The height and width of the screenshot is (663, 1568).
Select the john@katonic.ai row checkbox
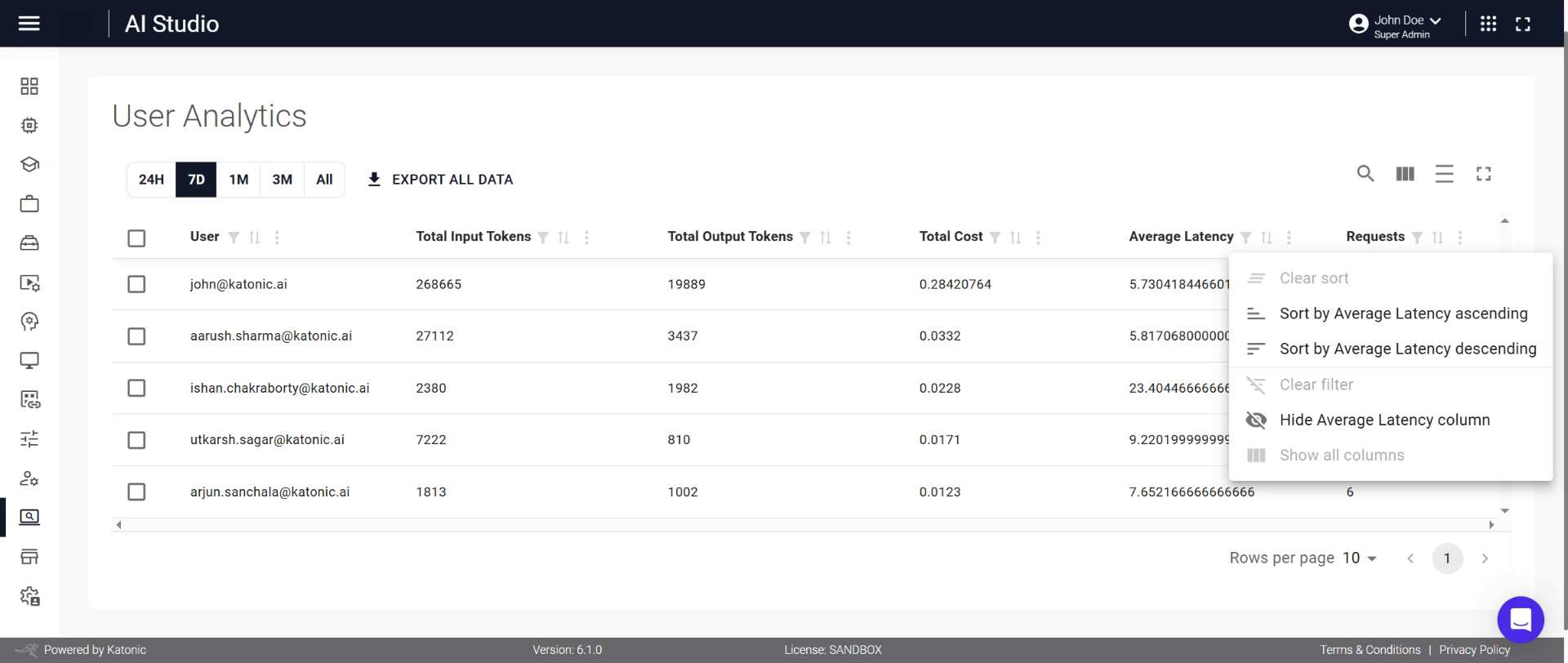coord(136,284)
